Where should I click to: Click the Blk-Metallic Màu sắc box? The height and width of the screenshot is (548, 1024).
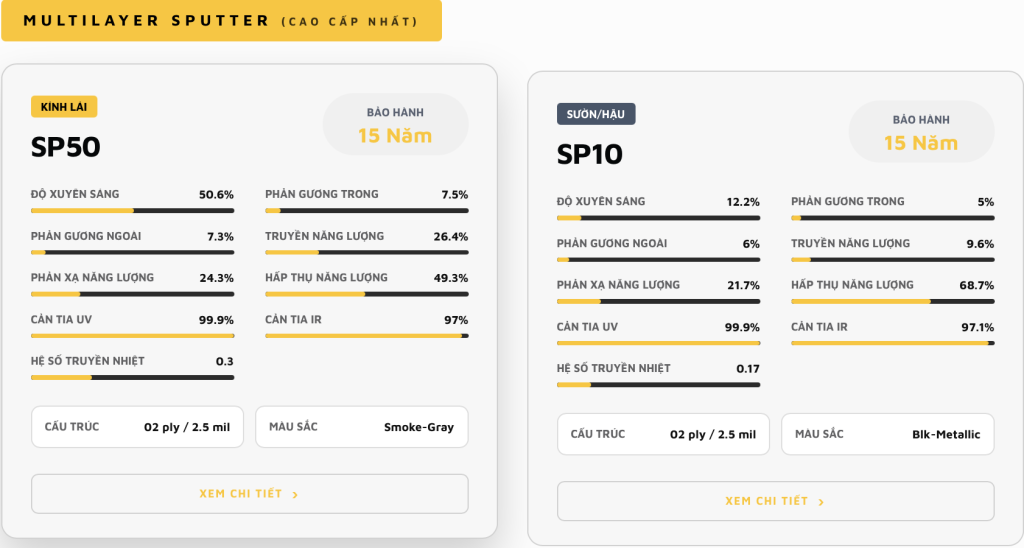[888, 434]
